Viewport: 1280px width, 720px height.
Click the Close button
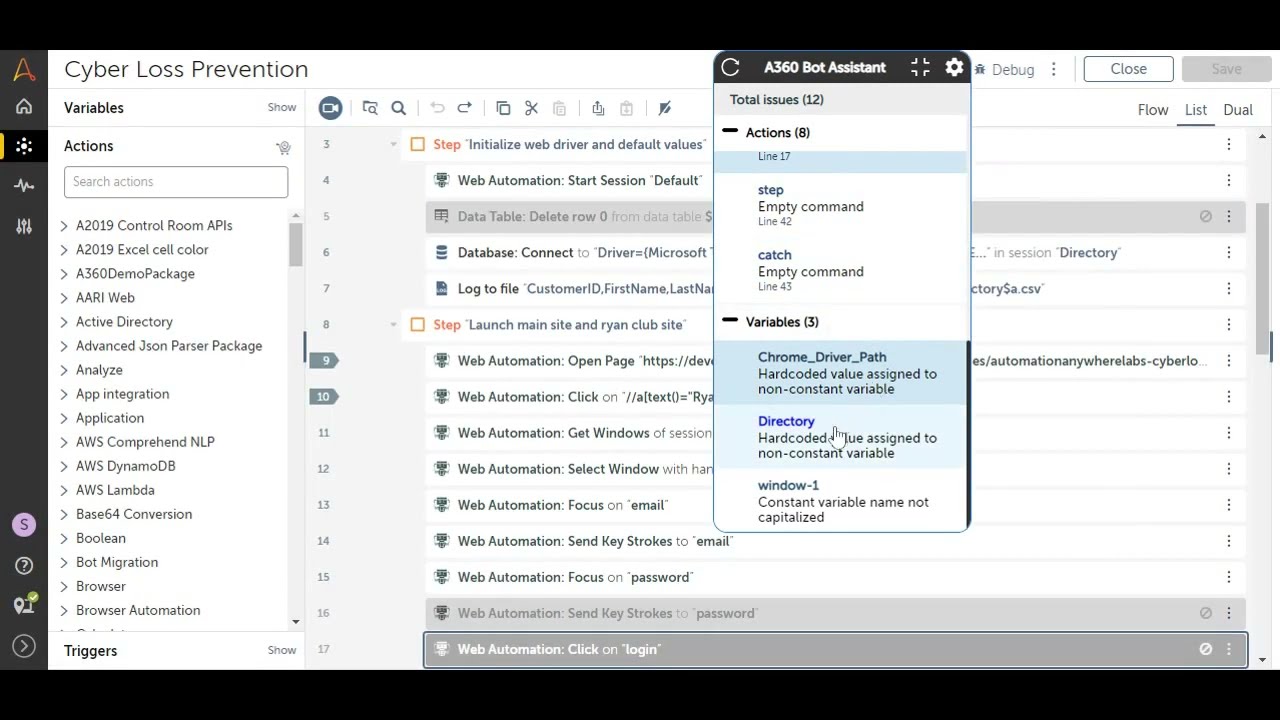1128,69
